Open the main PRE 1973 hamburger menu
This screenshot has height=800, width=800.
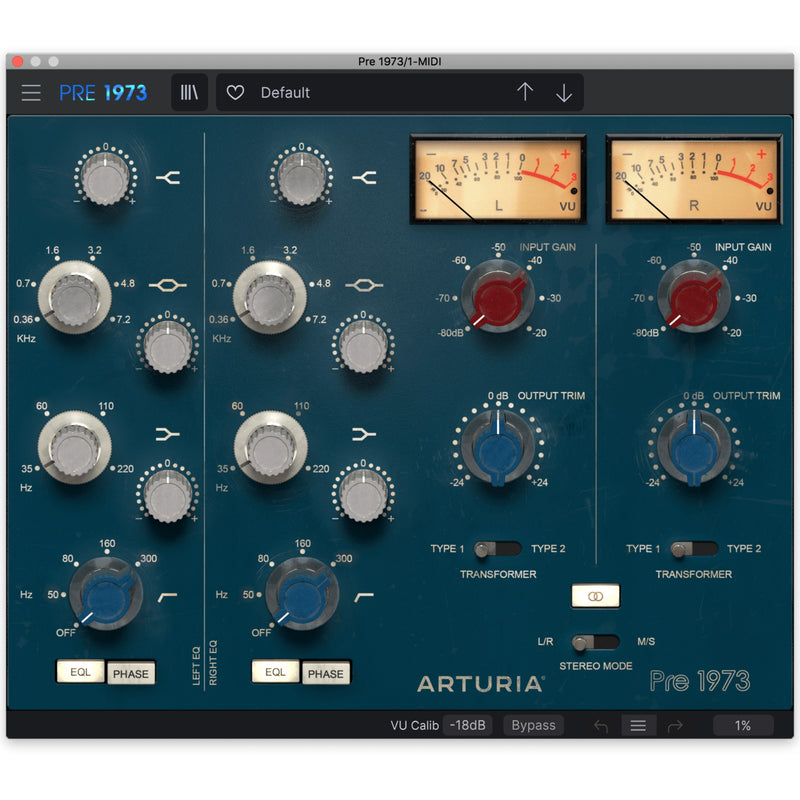(31, 92)
